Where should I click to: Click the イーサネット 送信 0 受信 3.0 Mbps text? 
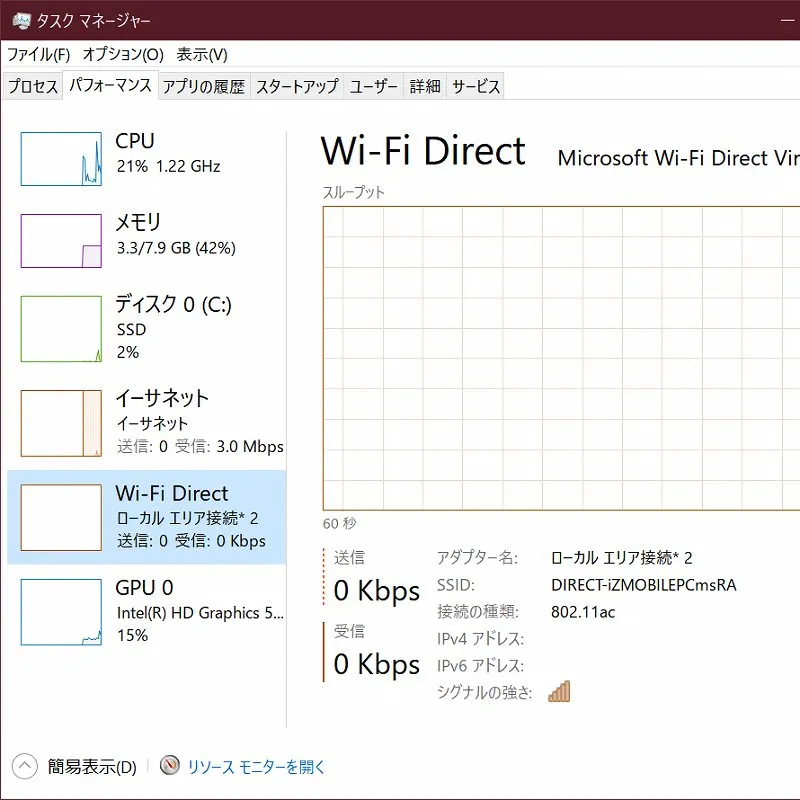pos(200,446)
